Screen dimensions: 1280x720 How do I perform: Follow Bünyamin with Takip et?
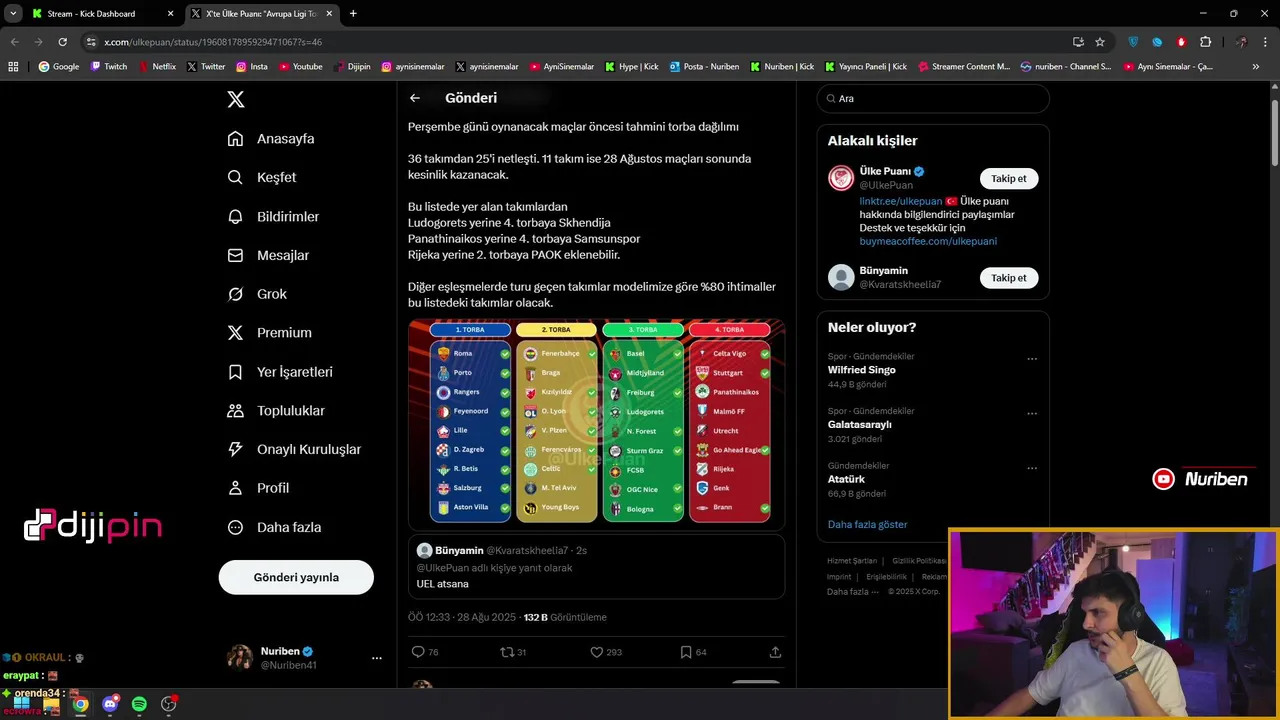1008,278
